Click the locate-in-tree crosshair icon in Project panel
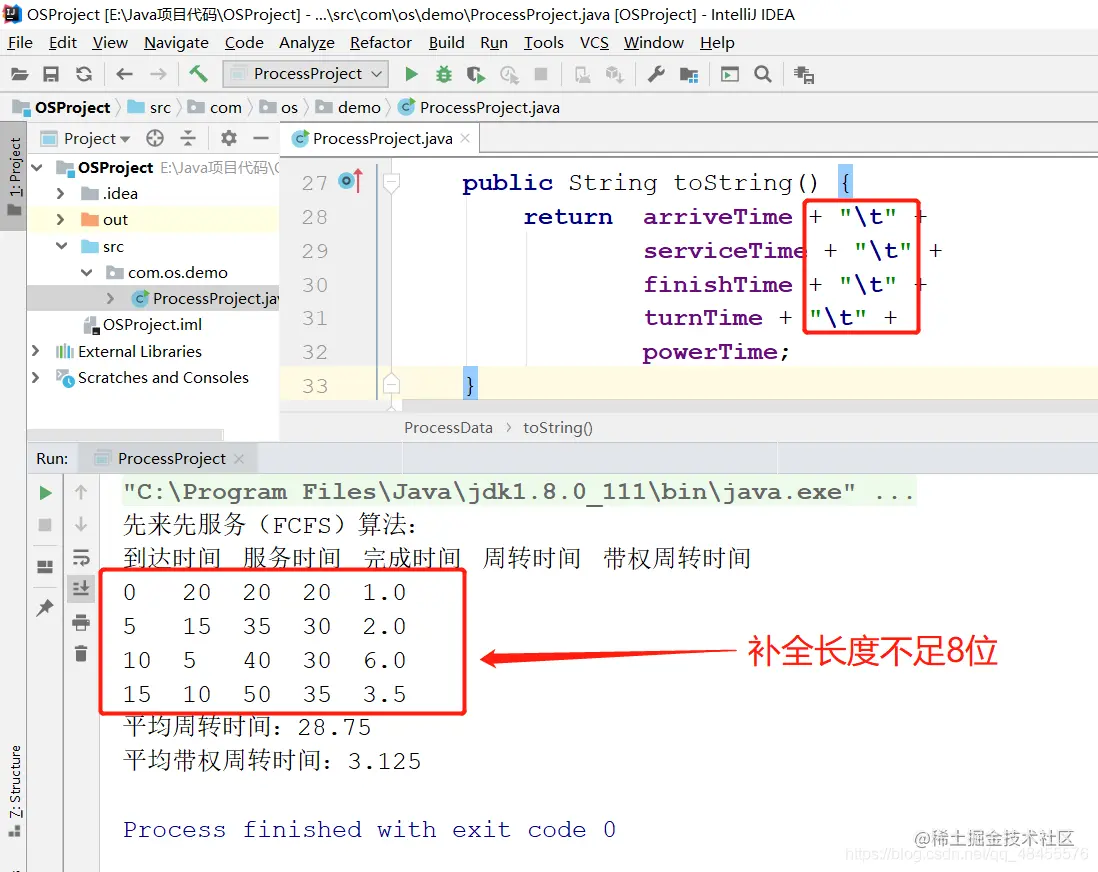Screen dimensions: 1098x872 [x=155, y=138]
